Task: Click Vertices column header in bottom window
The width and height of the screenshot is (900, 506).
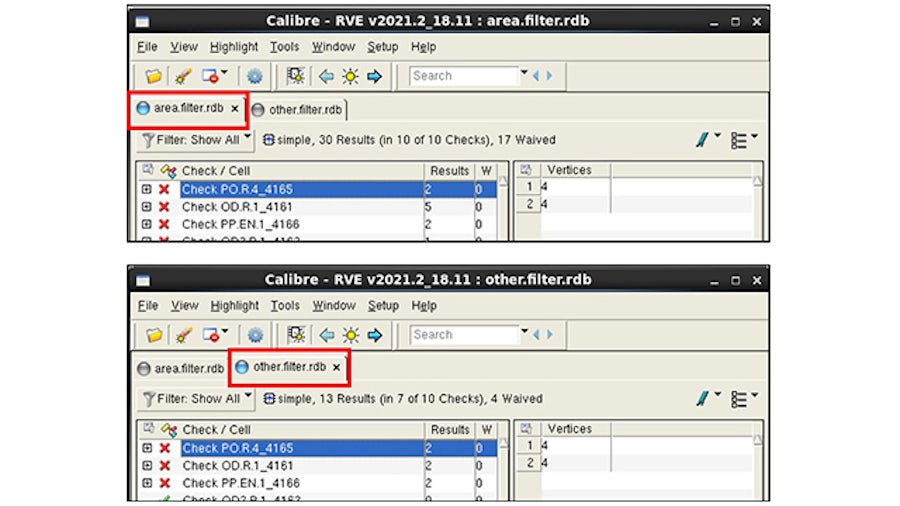Action: pyautogui.click(x=569, y=429)
